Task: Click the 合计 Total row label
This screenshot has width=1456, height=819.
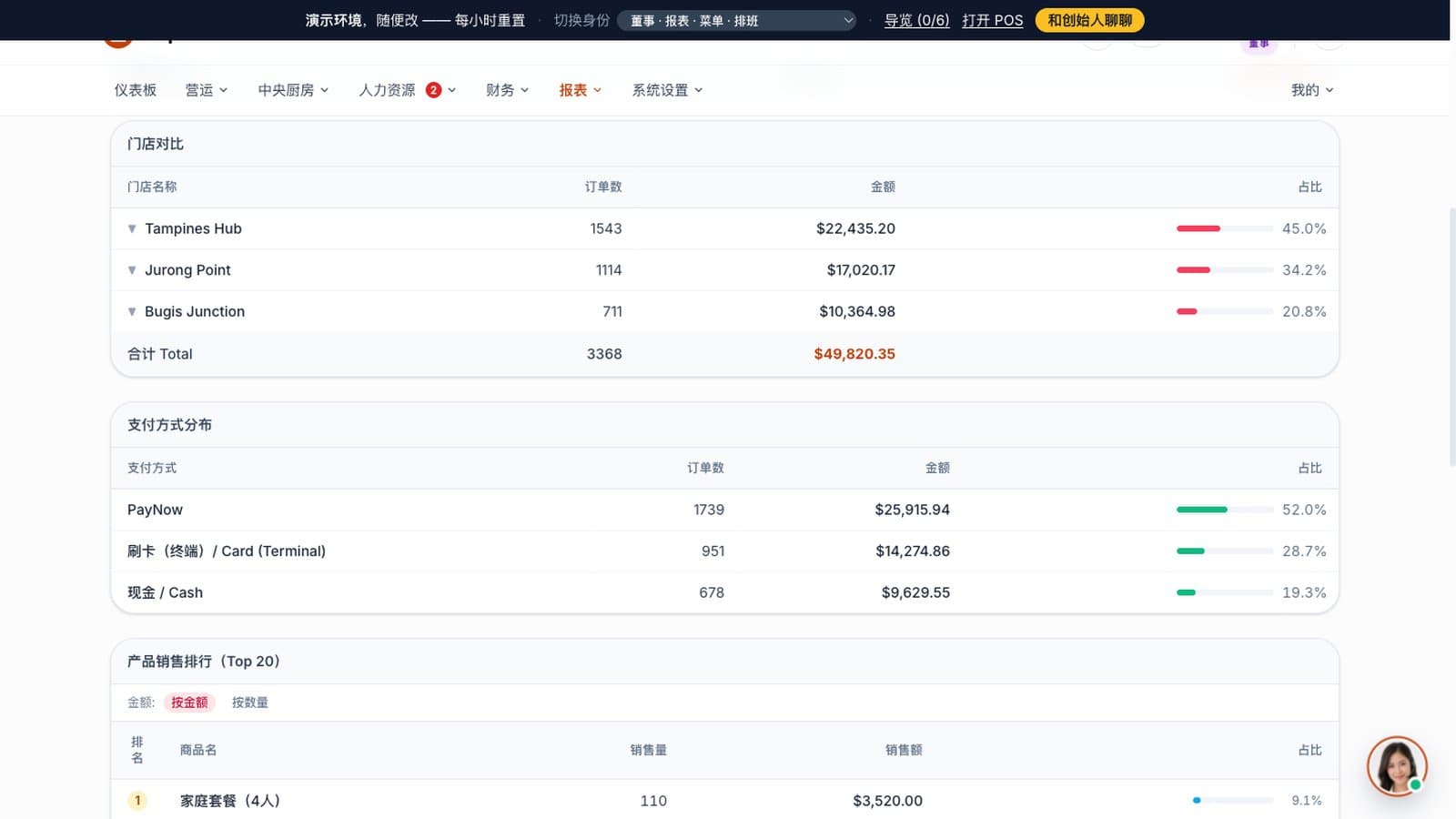Action: point(160,354)
